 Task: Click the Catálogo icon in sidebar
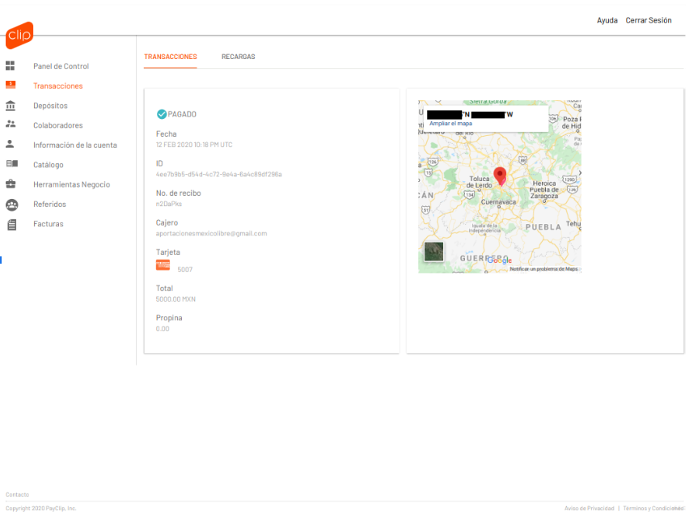11,164
